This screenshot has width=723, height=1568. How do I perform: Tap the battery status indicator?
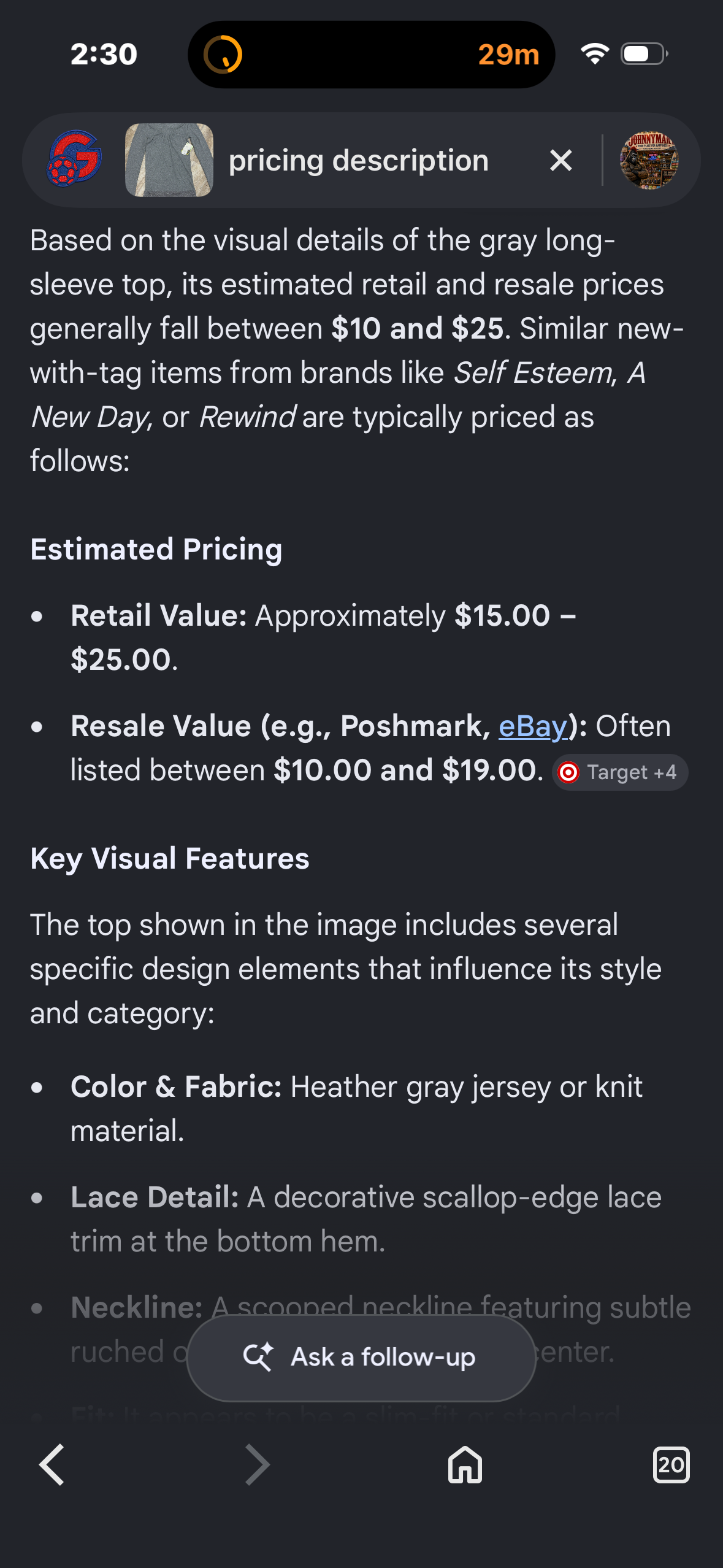tap(645, 54)
